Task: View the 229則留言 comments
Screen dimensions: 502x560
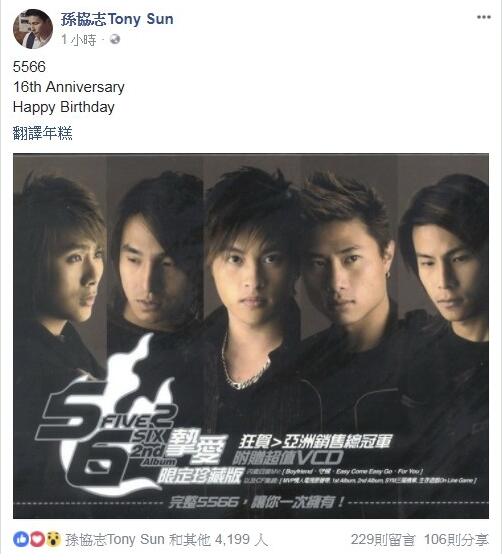Action: click(x=383, y=539)
